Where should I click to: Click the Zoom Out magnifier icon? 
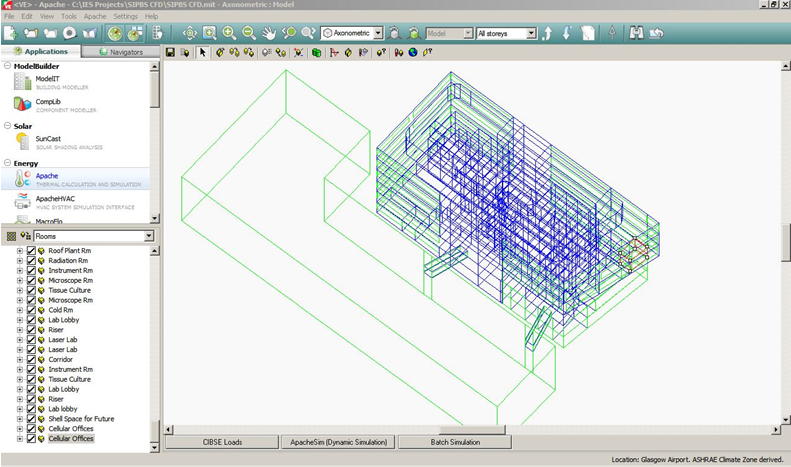point(248,34)
